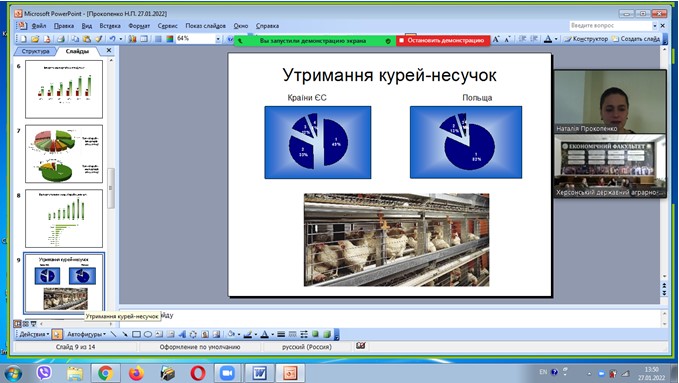Image resolution: width=679 pixels, height=383 pixels.
Task: Click the Создать слайд button
Action: pyautogui.click(x=636, y=39)
